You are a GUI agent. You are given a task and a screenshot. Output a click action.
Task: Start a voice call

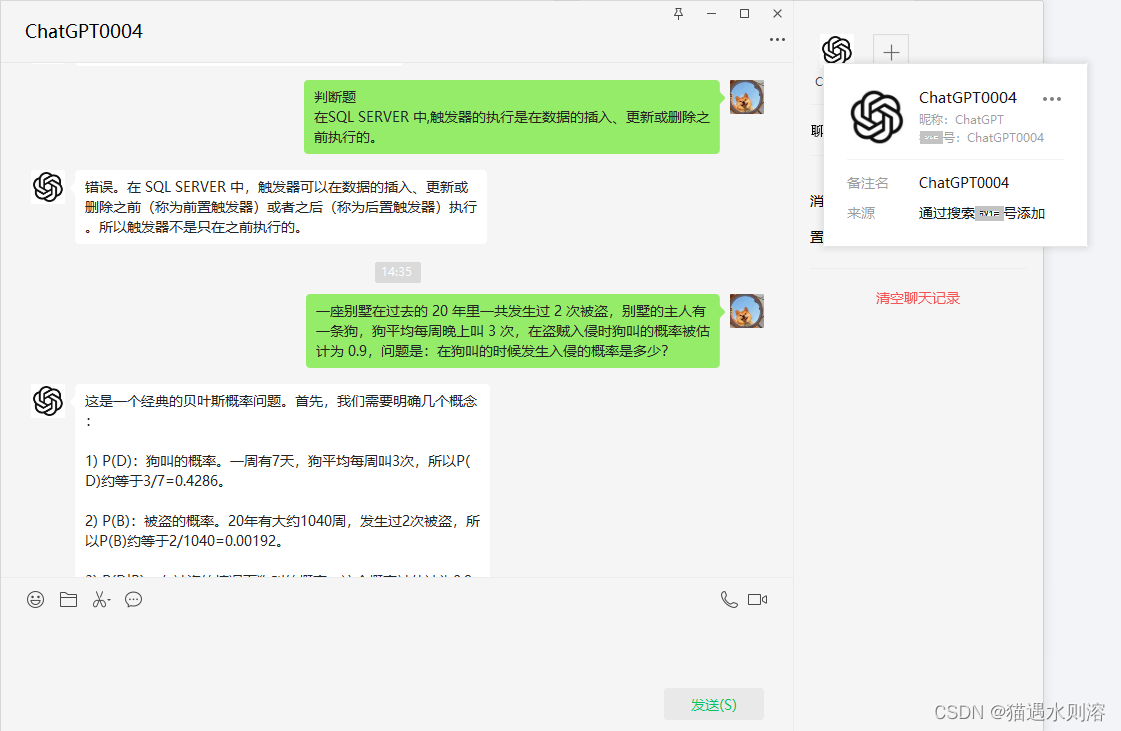(x=729, y=599)
